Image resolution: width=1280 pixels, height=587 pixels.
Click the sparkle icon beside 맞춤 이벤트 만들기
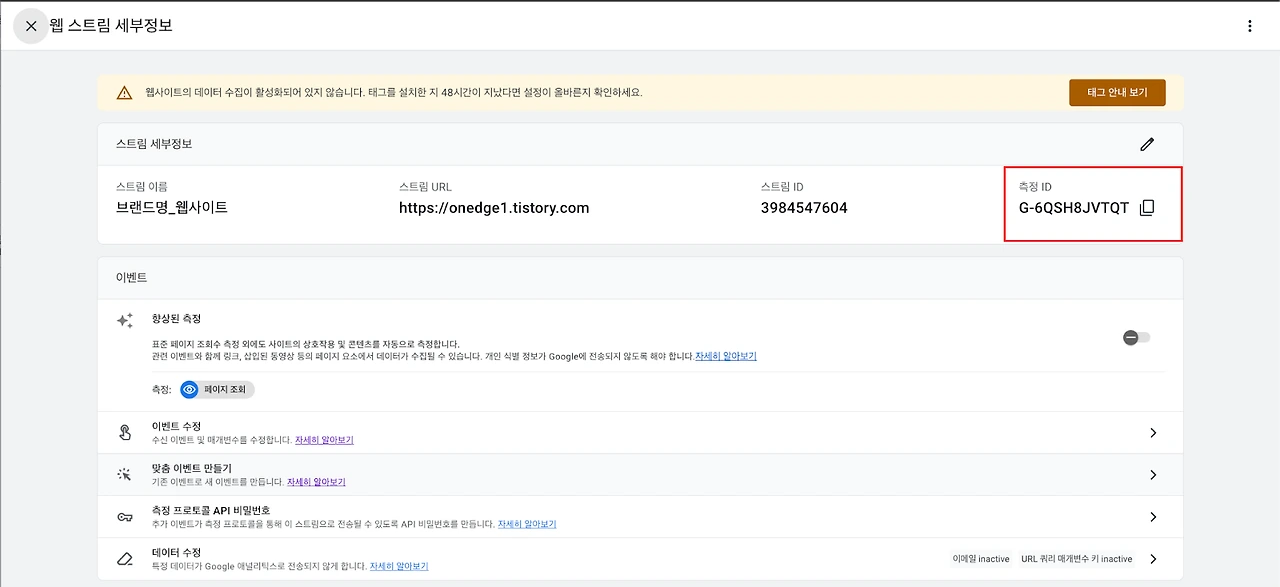pos(124,474)
